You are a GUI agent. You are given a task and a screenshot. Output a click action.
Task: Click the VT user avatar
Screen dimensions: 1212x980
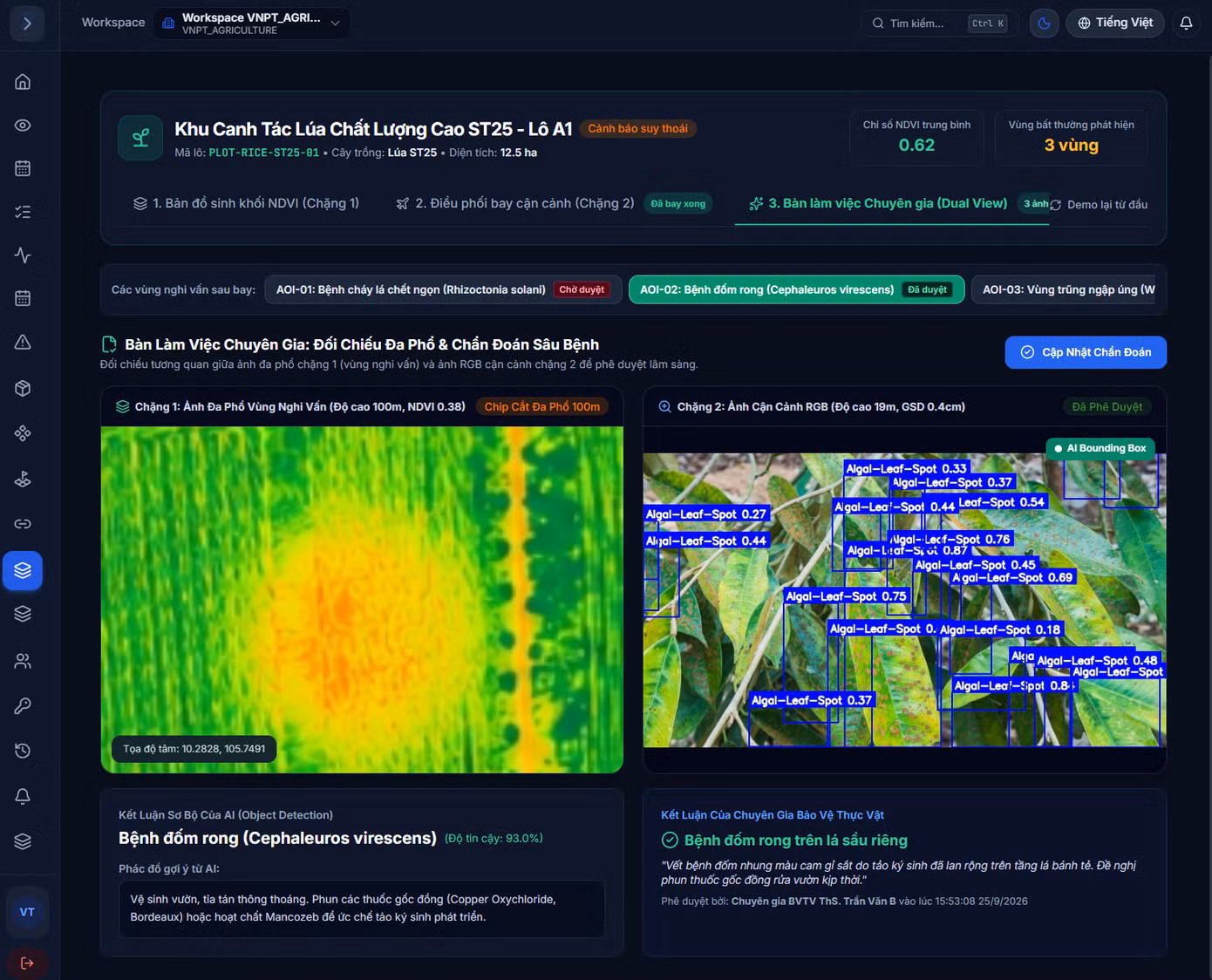pos(27,912)
